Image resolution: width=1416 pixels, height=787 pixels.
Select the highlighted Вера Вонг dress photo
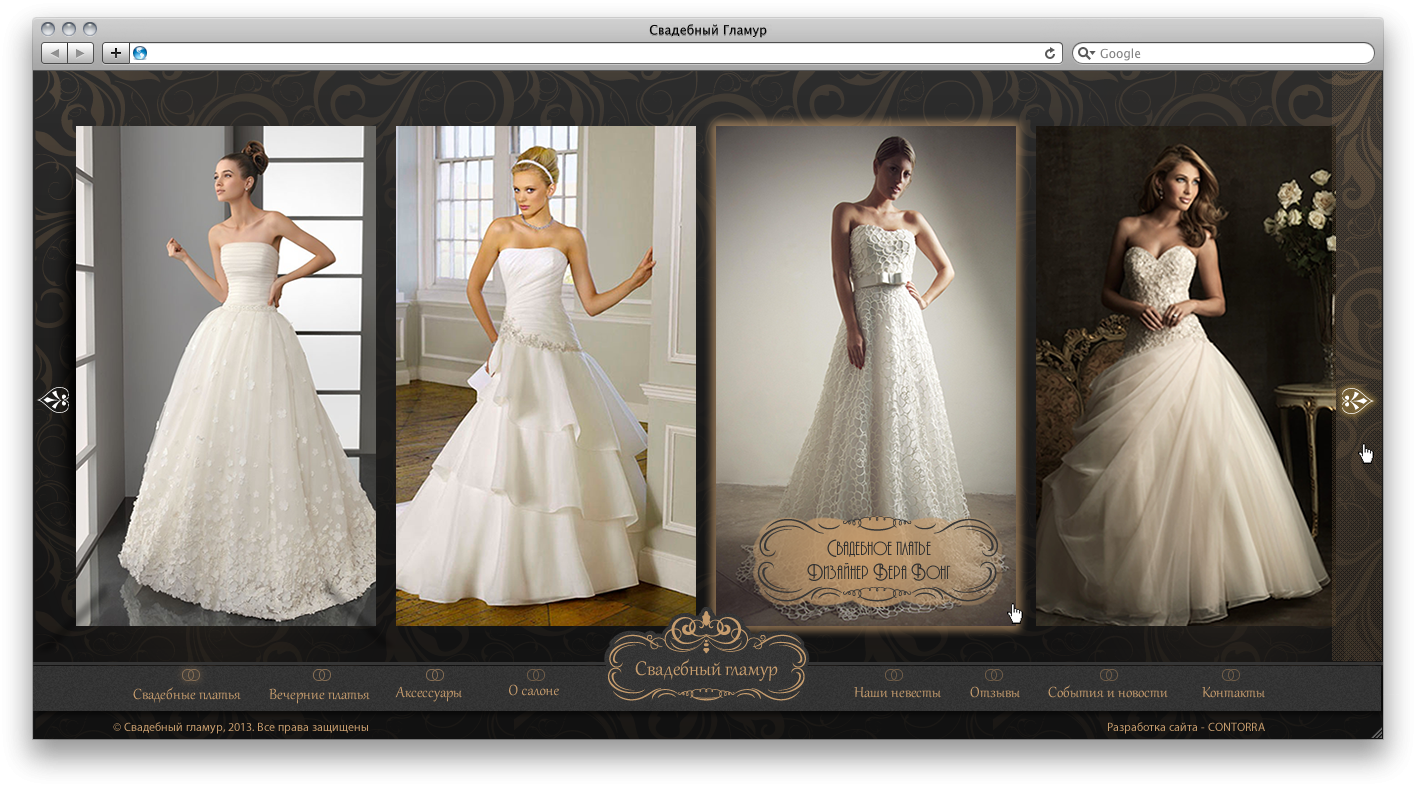click(x=866, y=376)
